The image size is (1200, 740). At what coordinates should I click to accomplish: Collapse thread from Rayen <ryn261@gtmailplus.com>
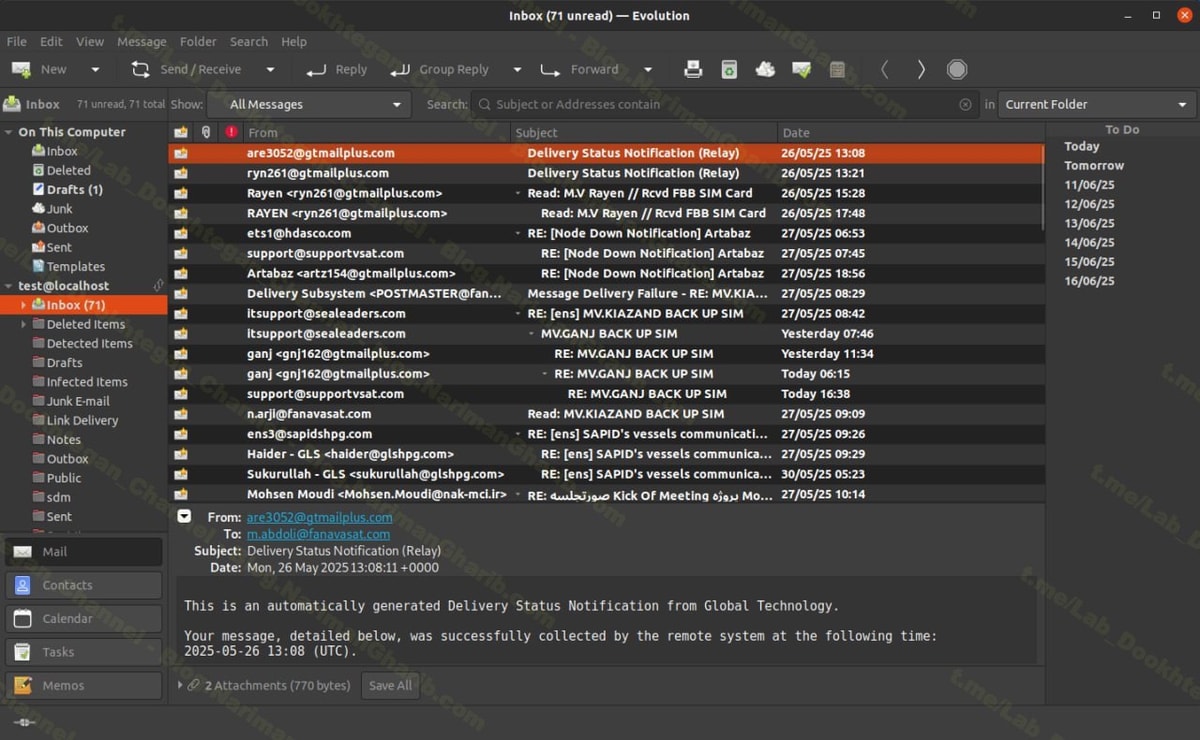518,194
